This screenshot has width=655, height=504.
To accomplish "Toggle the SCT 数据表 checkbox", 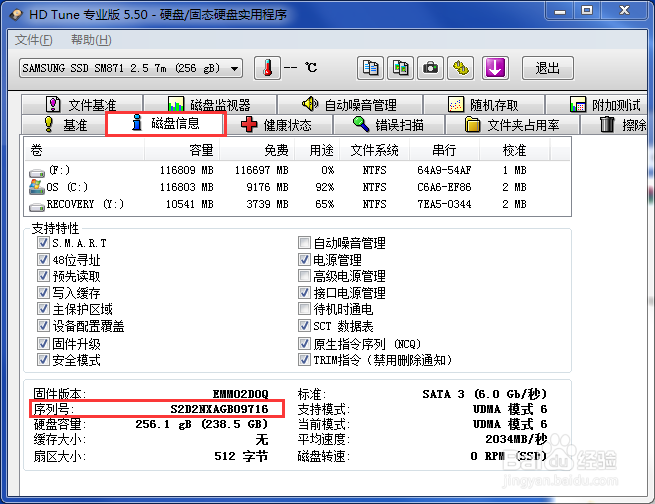I will click(x=304, y=326).
